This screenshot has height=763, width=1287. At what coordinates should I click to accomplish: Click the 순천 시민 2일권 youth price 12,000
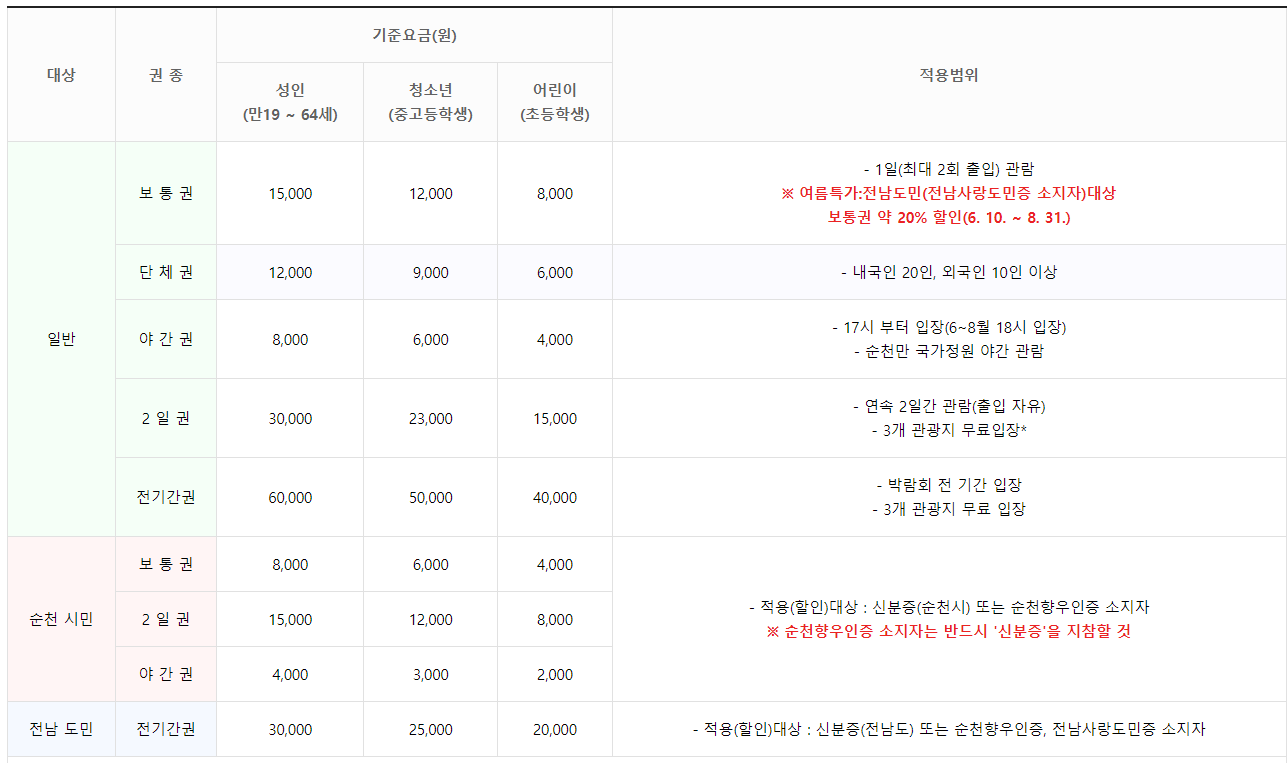tap(430, 619)
